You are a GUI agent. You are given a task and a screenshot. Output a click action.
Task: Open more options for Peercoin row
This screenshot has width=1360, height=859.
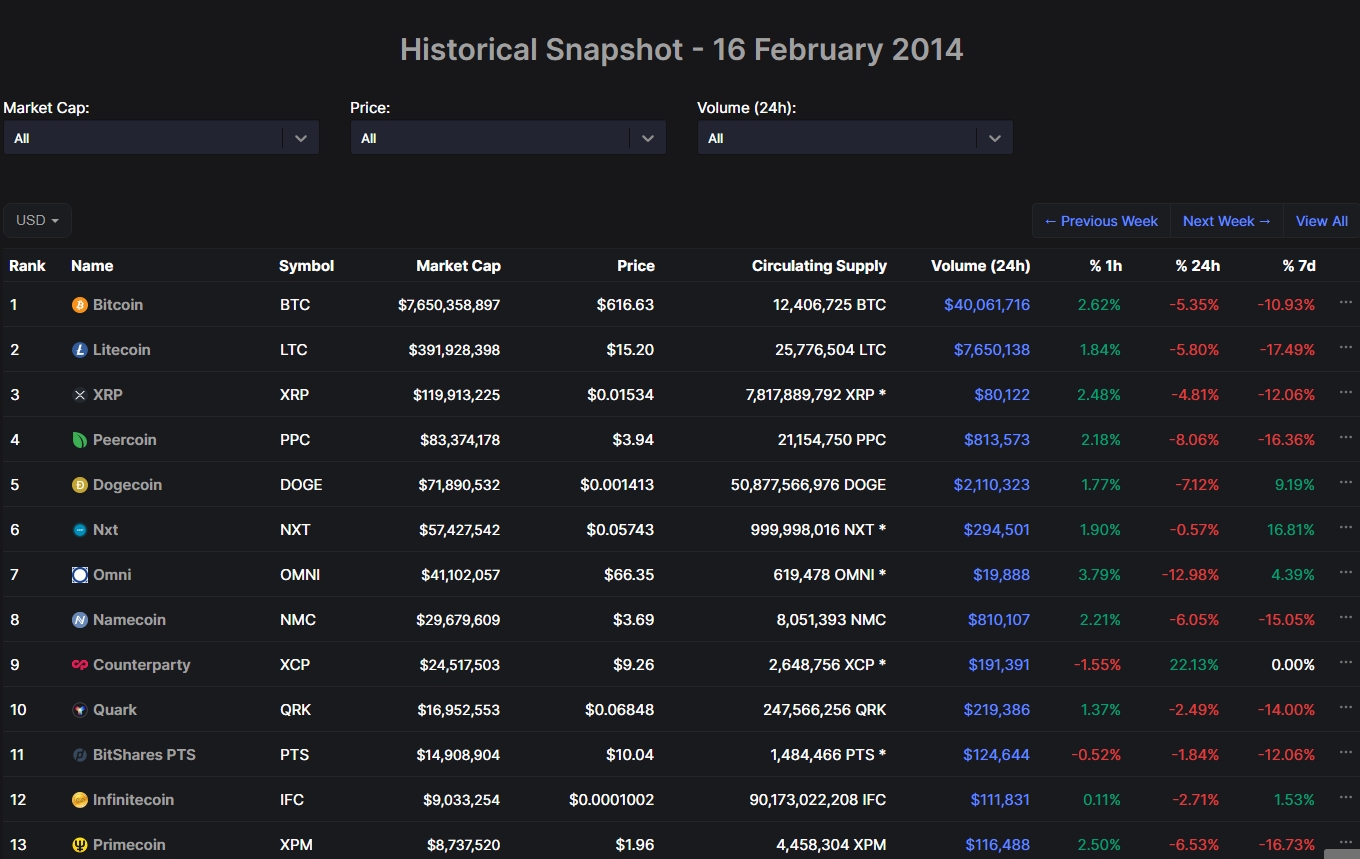click(x=1345, y=437)
